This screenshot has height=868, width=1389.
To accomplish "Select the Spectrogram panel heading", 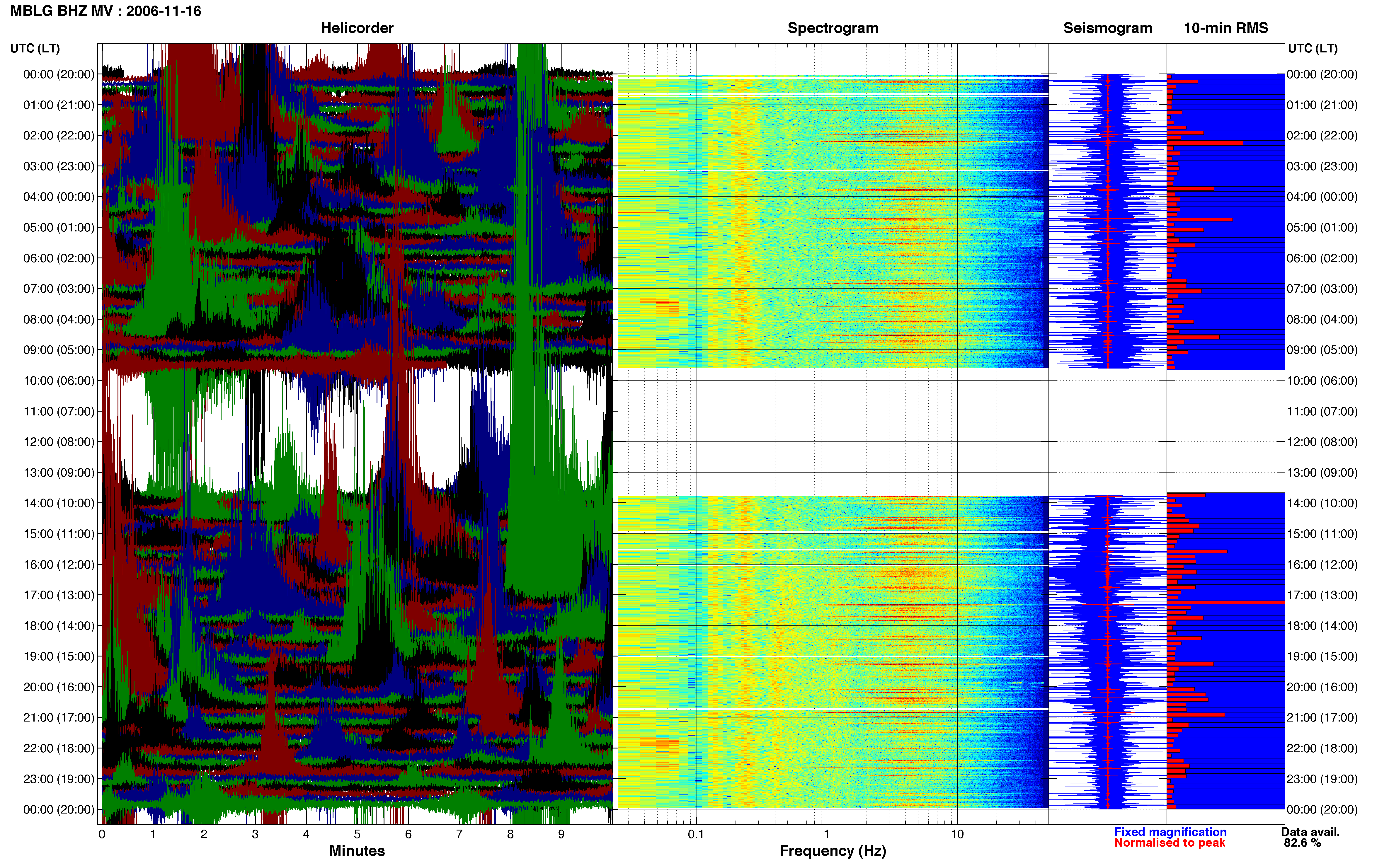I will (x=833, y=28).
